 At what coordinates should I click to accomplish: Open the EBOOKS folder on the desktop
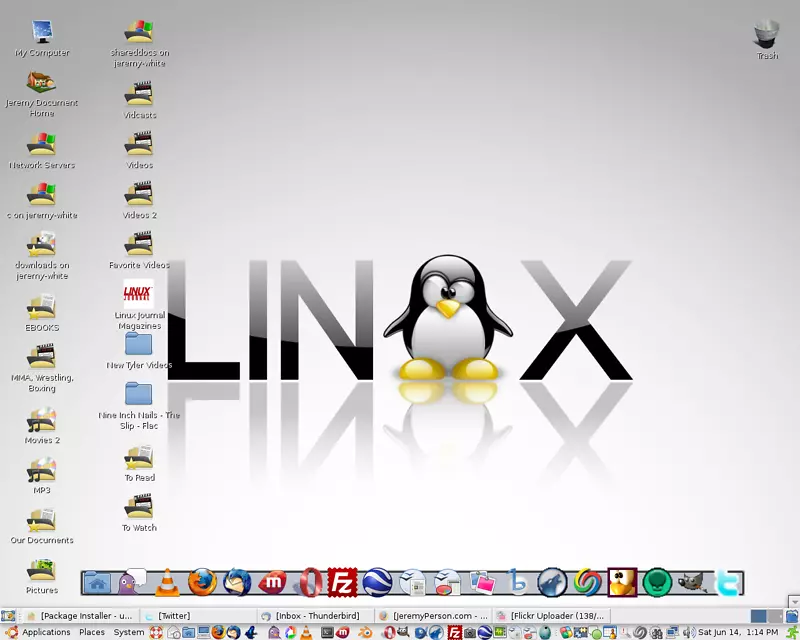[40, 308]
